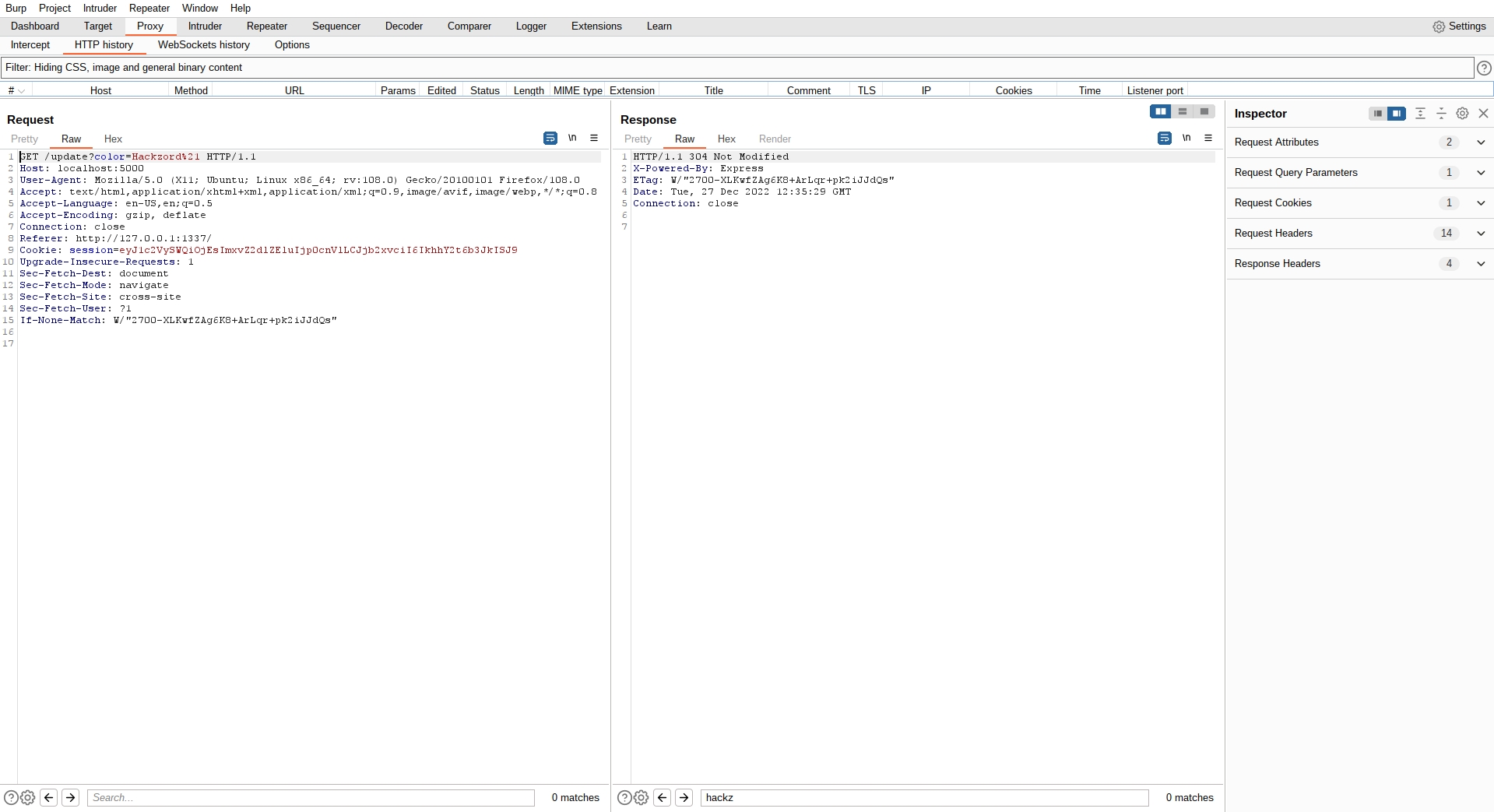Go to next match in response search
The image size is (1494, 812).
click(x=684, y=797)
